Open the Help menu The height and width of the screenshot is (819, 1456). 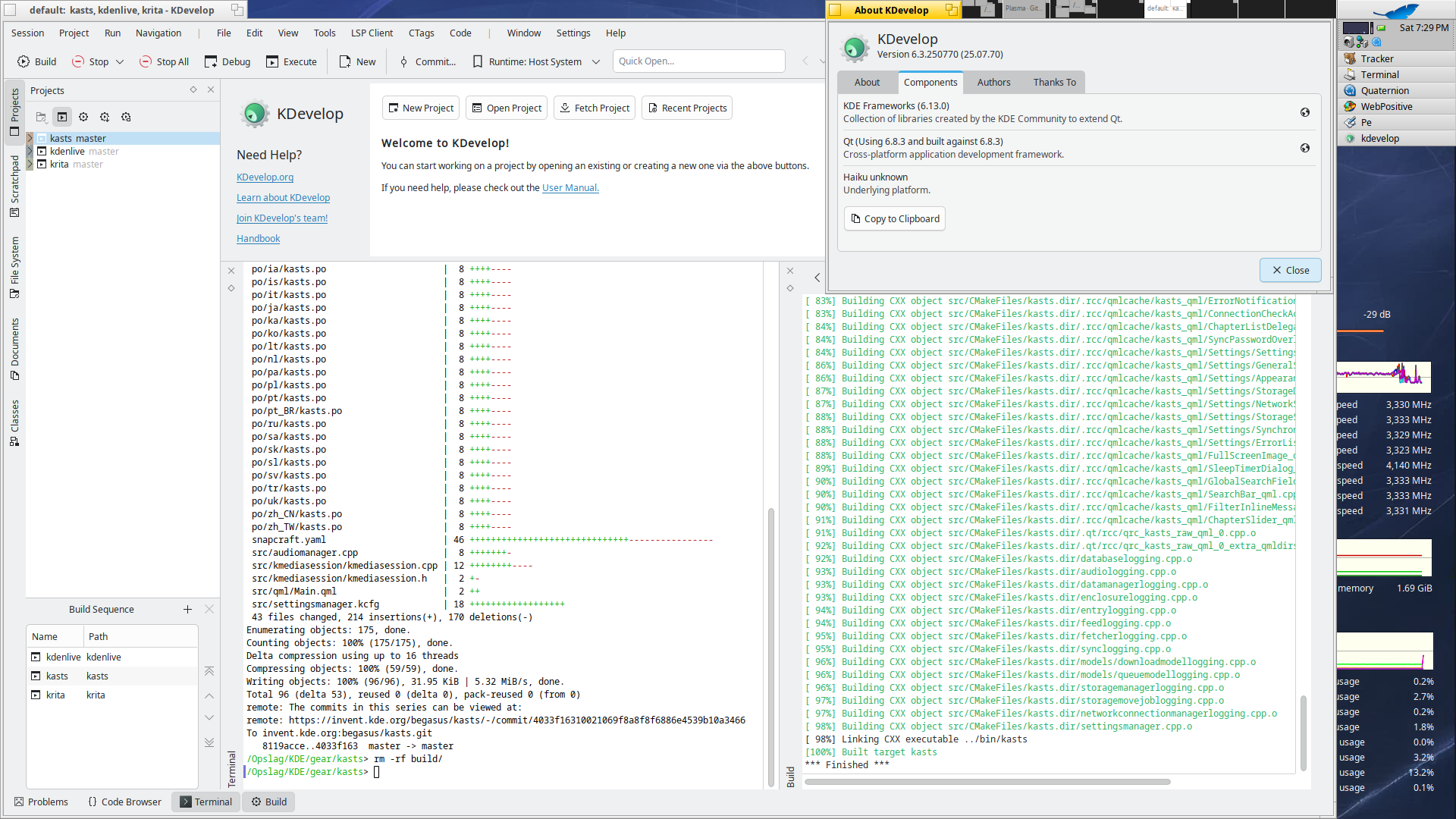[616, 33]
